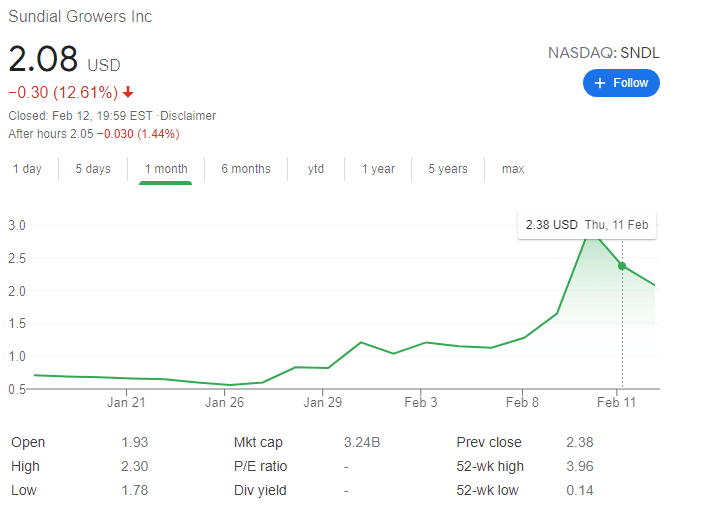Screen dimensions: 708x506
Task: Click the Jan 26 date axis label
Action: click(225, 403)
